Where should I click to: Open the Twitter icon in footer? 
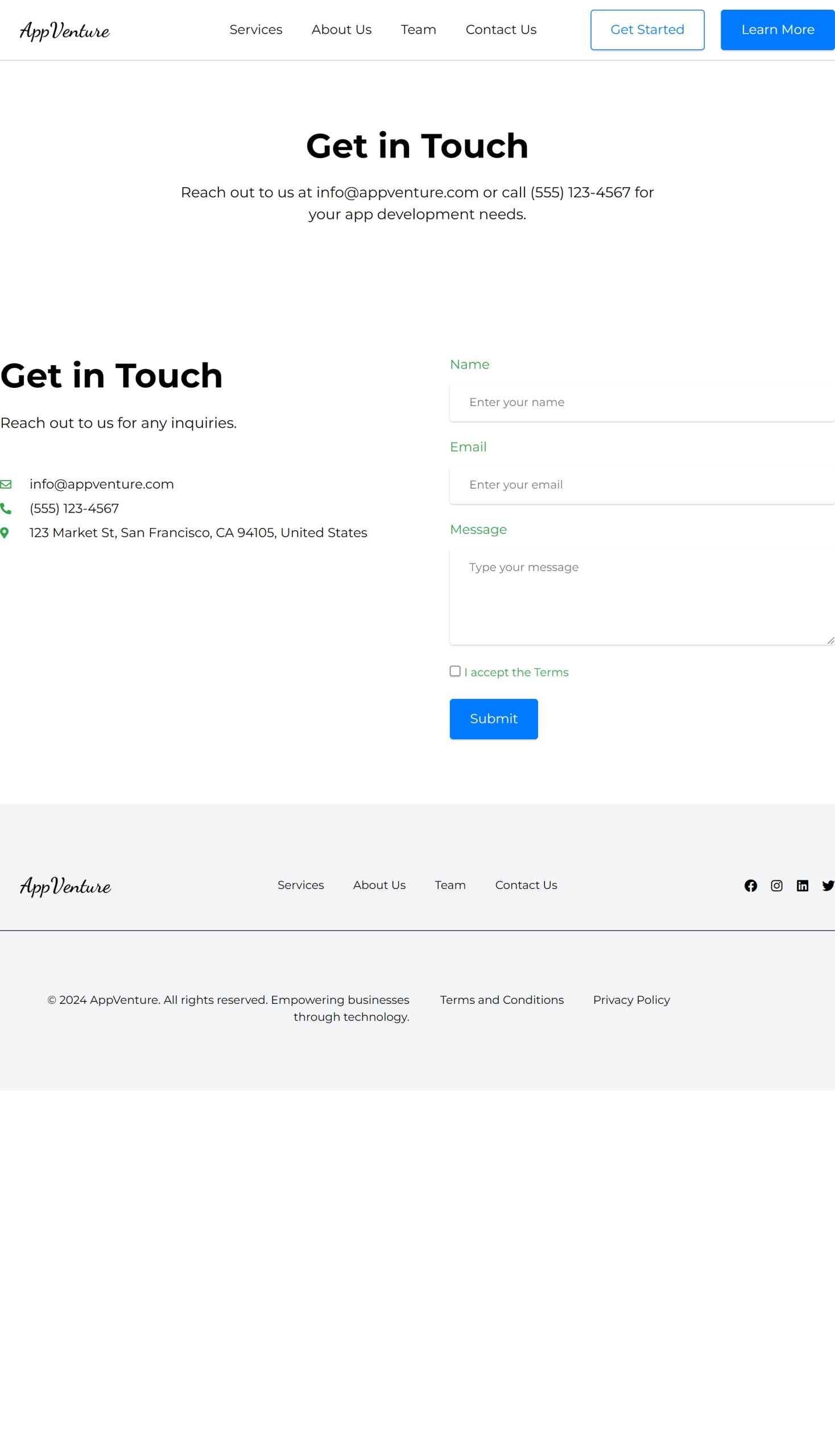coord(828,886)
